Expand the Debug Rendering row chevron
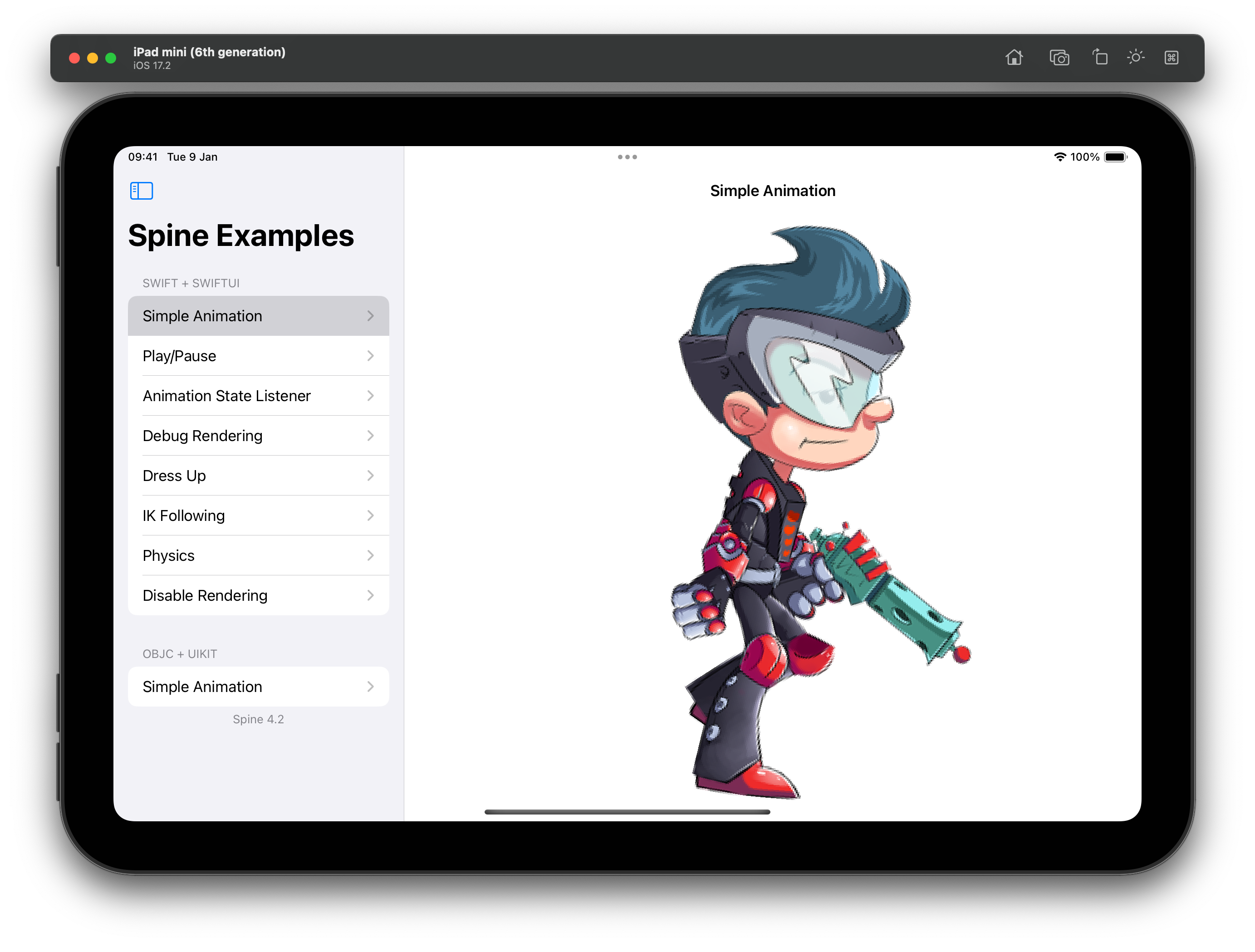 pyautogui.click(x=371, y=436)
